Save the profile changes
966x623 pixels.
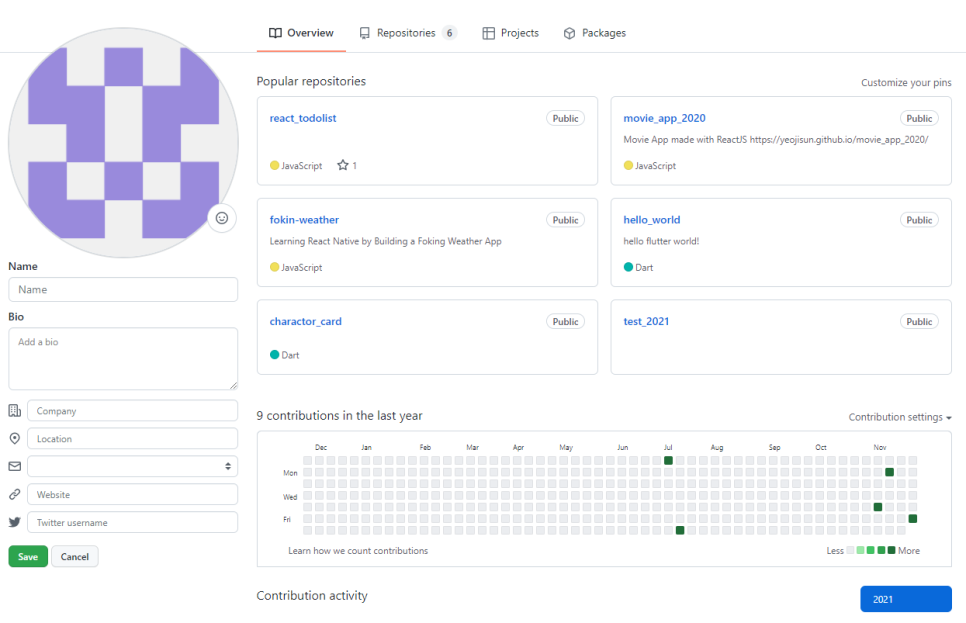click(x=28, y=556)
